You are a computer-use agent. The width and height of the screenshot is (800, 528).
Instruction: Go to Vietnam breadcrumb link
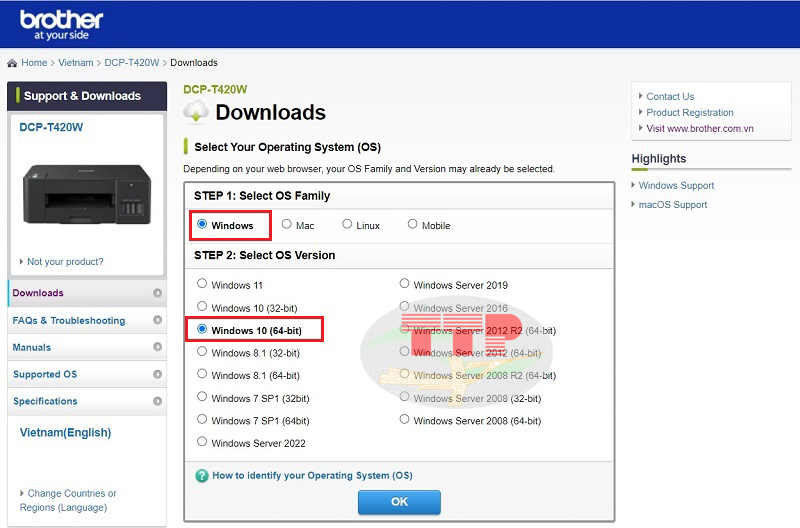coord(76,63)
